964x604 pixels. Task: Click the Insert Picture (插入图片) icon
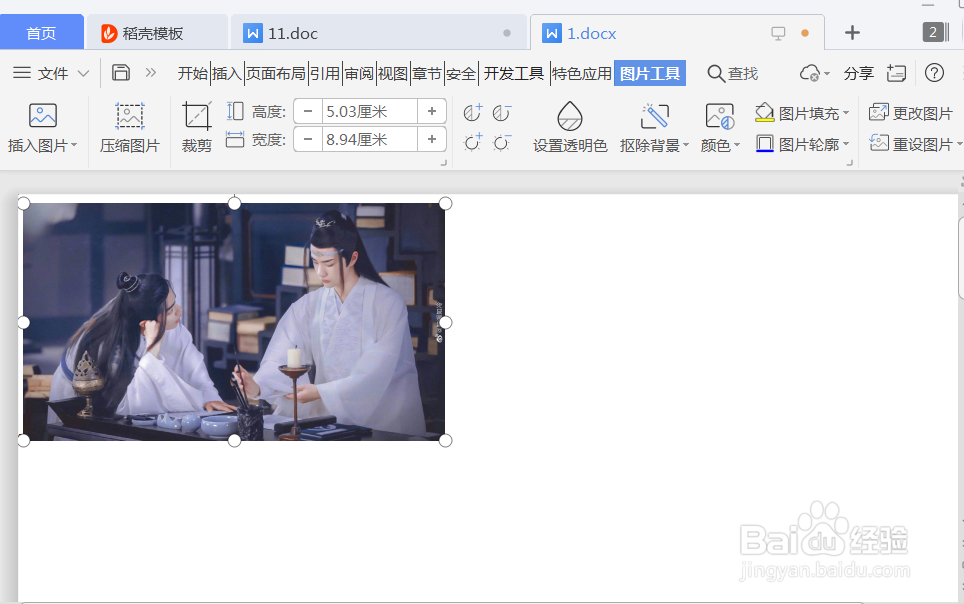pos(42,116)
